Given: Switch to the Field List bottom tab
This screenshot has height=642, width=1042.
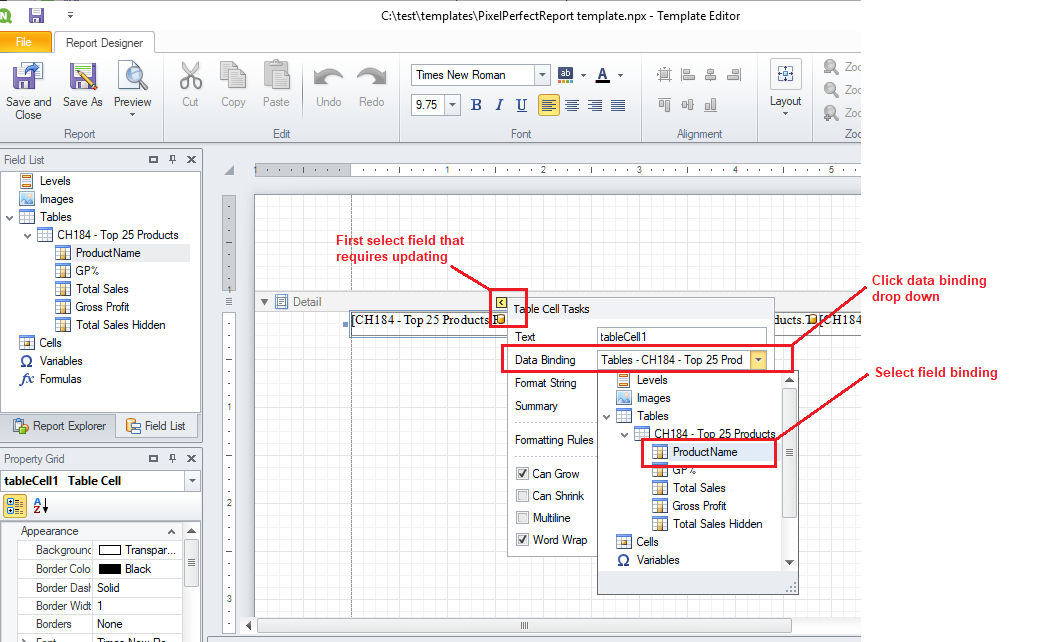Looking at the screenshot, I should [x=156, y=426].
